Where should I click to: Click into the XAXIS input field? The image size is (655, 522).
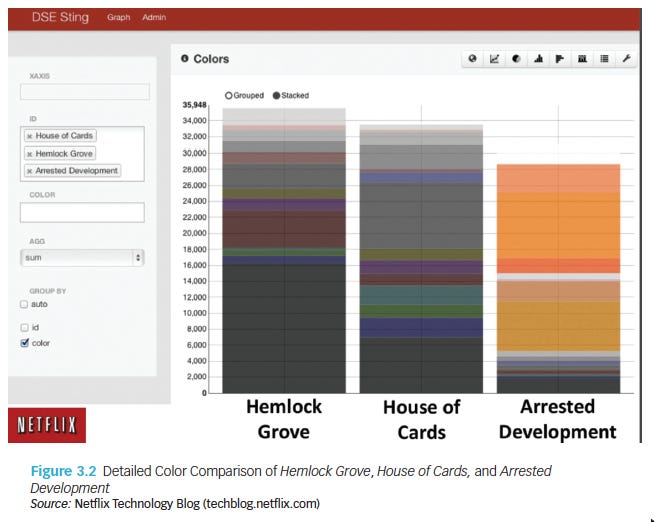tap(84, 92)
